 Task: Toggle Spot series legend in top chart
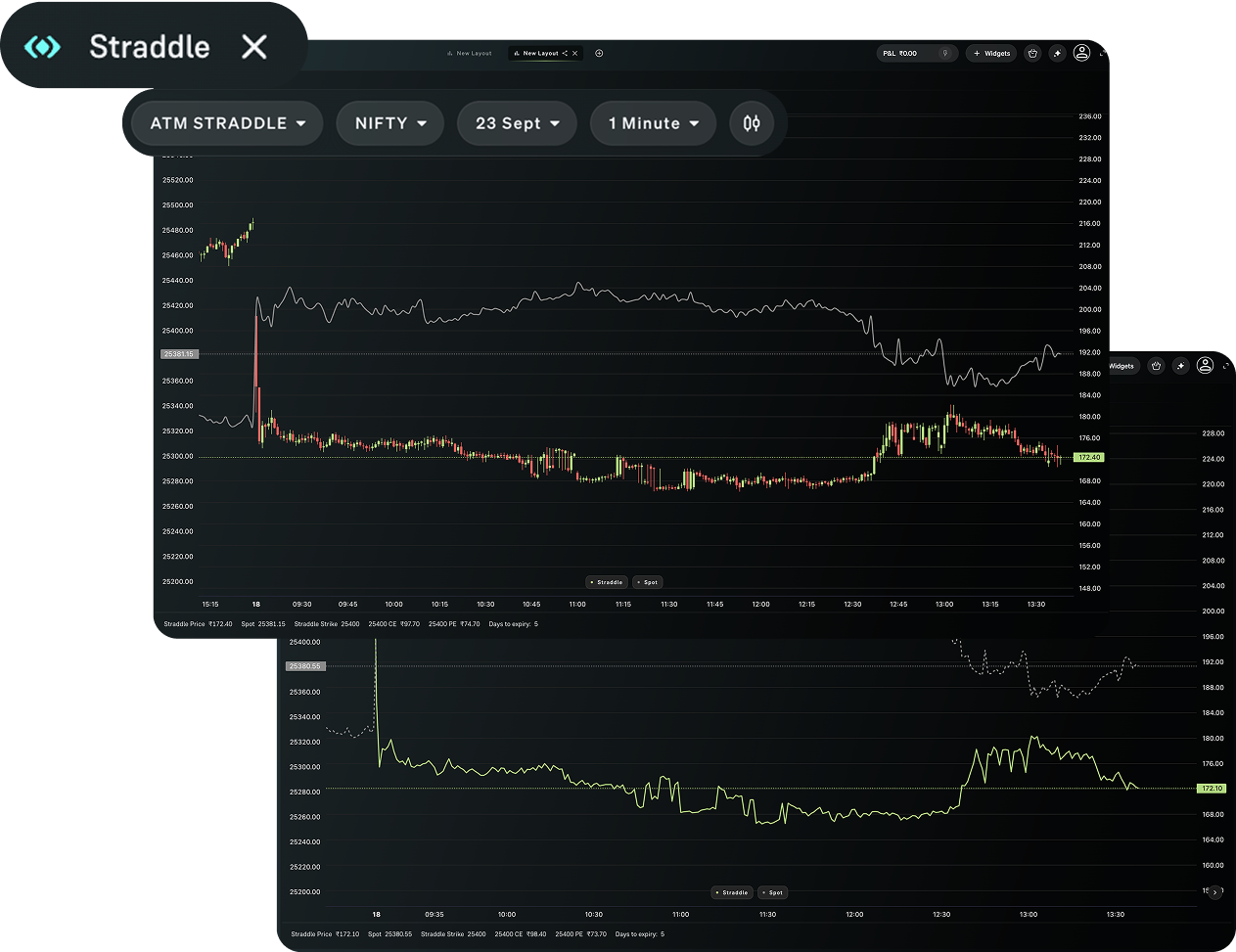pyautogui.click(x=648, y=582)
